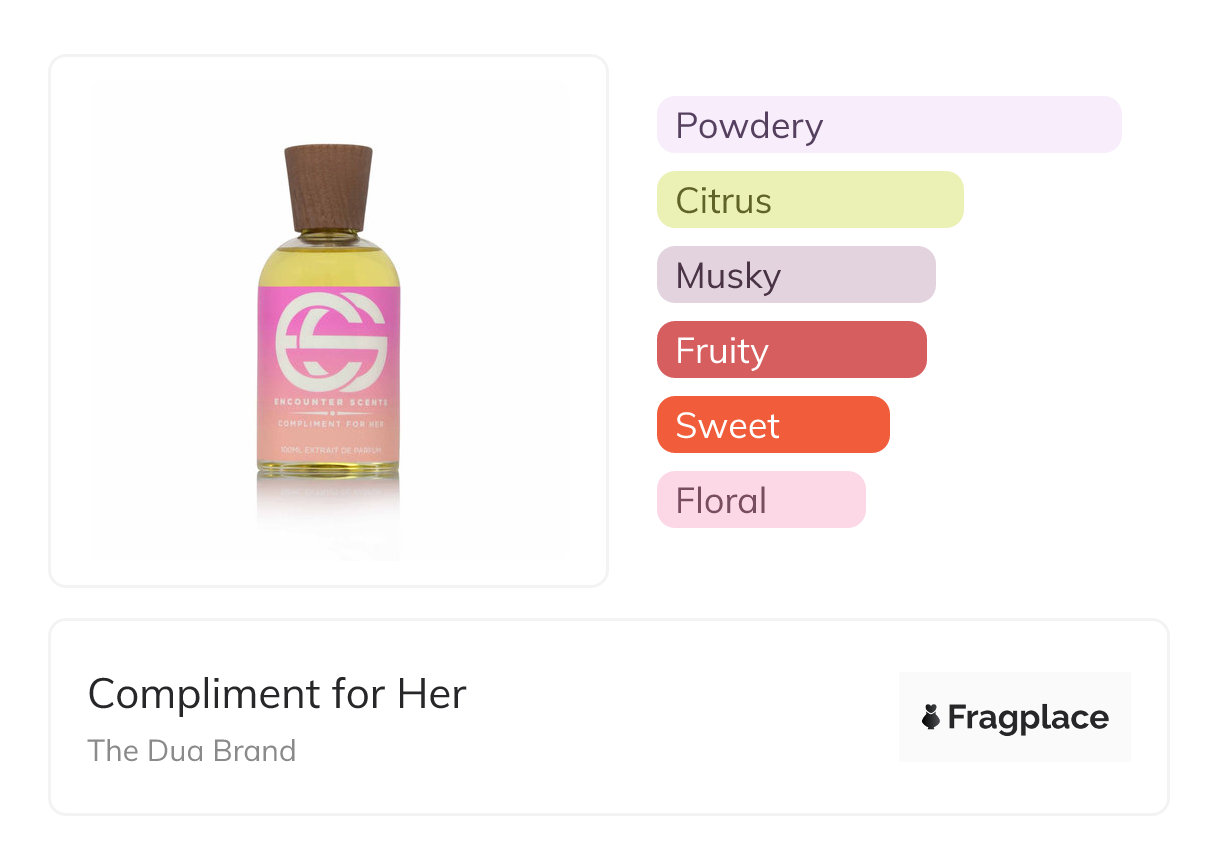Click the glass neck beneath the wooden cap

pos(328,237)
